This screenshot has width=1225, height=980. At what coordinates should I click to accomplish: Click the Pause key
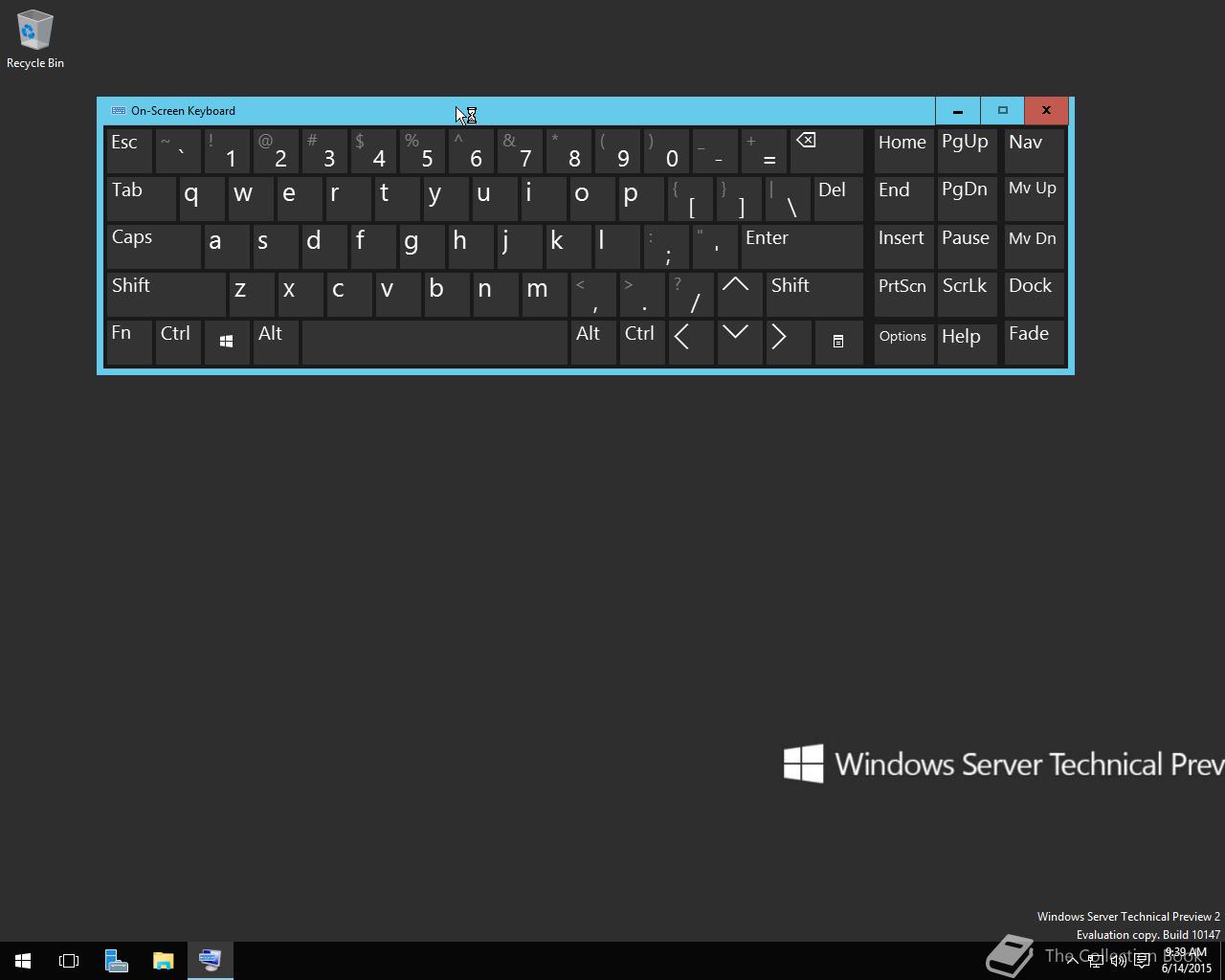968,247
